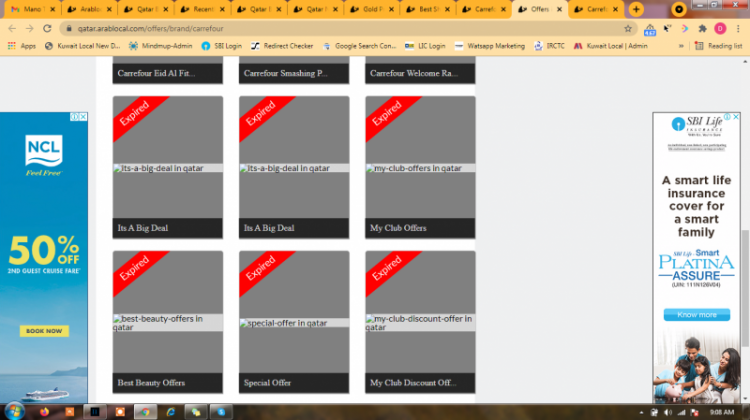Open the Reading list panel
This screenshot has height=420, width=750.
click(x=718, y=46)
